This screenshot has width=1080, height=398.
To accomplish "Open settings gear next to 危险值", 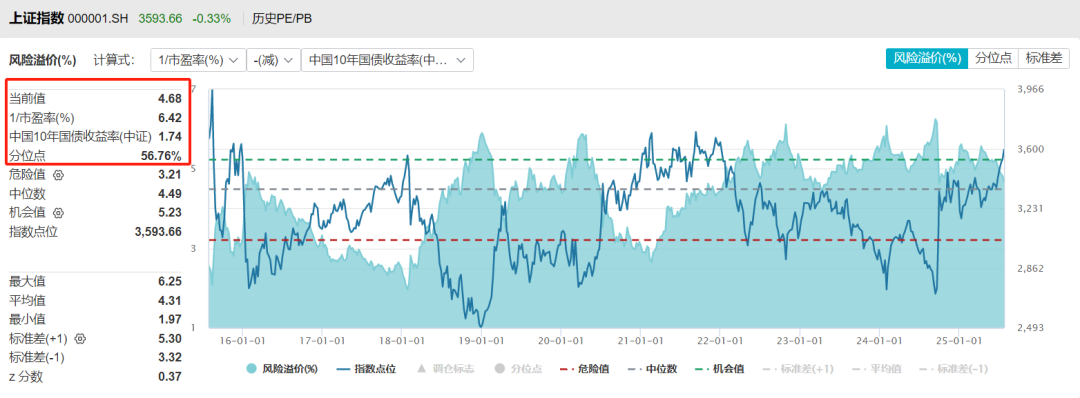I will (x=58, y=175).
